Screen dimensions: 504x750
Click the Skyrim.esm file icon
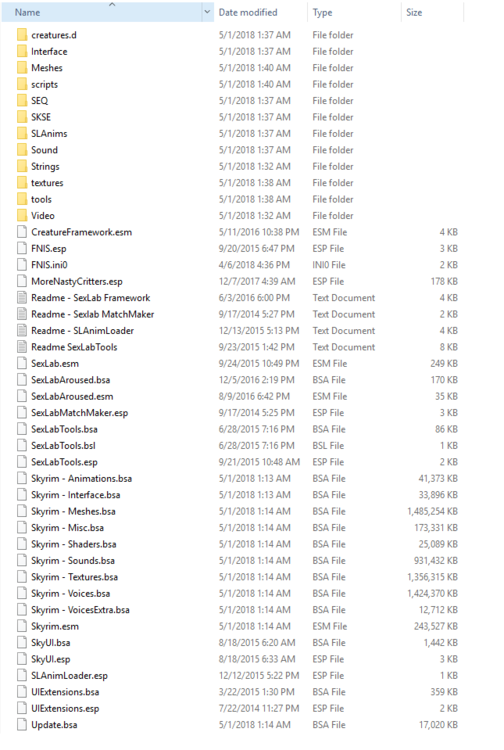coord(22,626)
